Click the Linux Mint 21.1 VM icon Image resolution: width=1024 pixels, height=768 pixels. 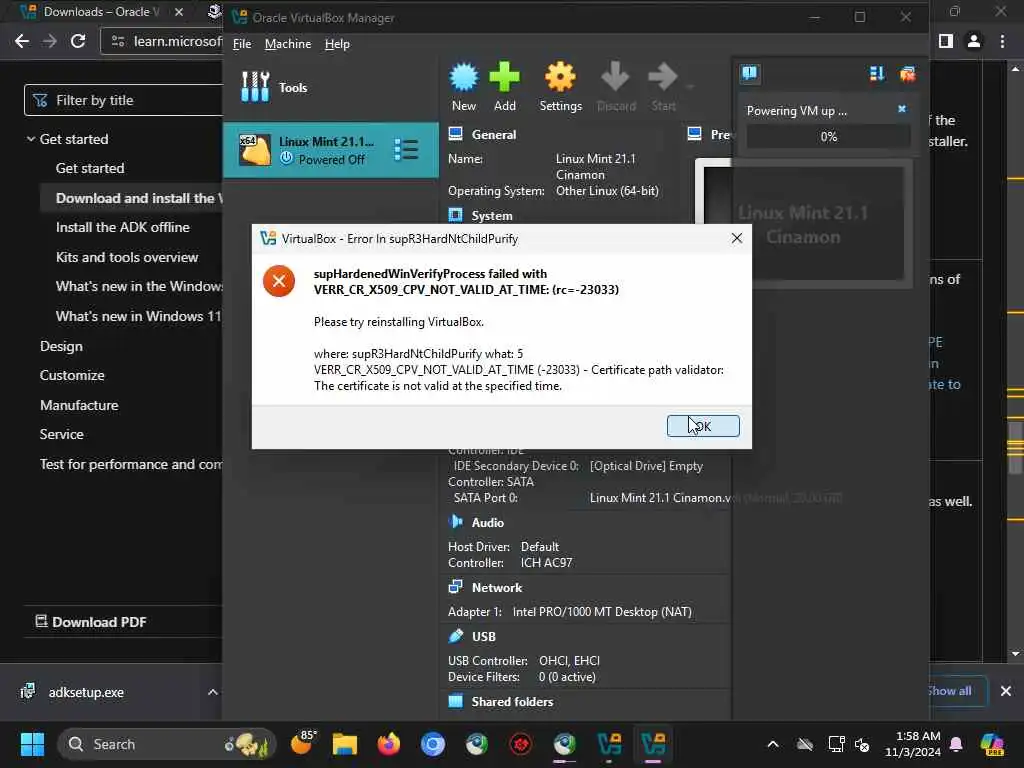[255, 150]
